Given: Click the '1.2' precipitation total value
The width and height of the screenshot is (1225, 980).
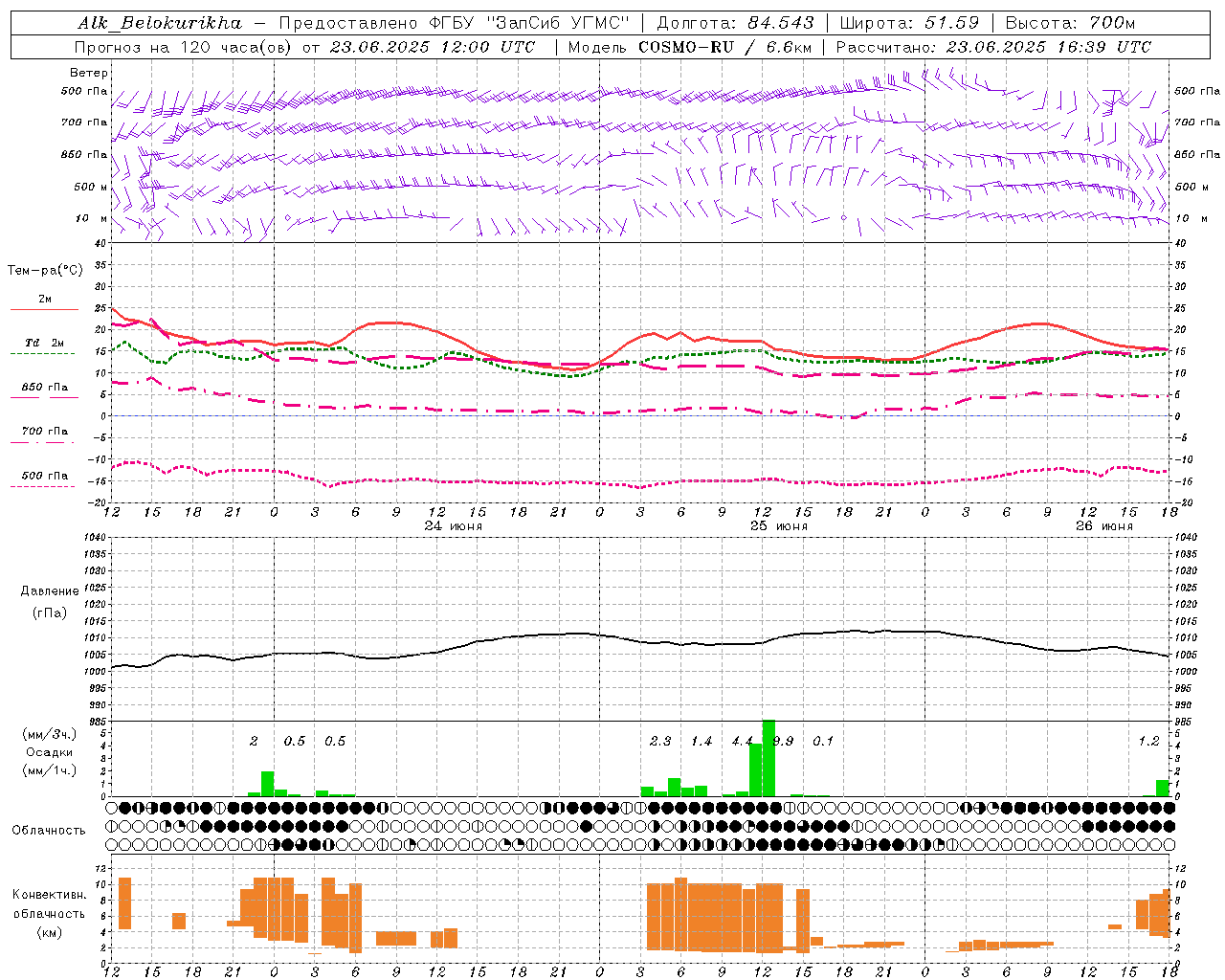Looking at the screenshot, I should (1148, 742).
